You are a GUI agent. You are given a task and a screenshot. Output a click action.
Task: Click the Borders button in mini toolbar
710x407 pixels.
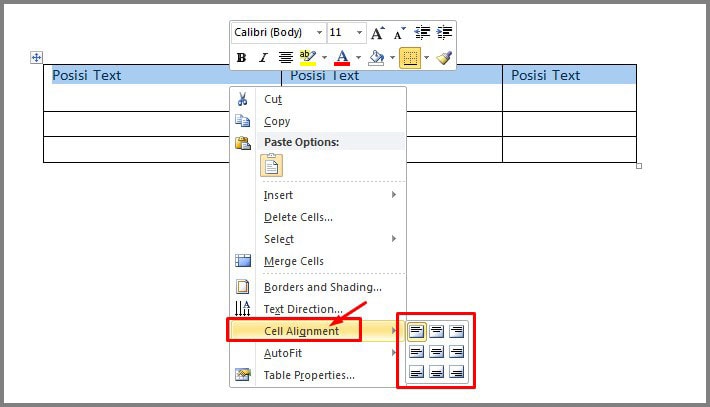[410, 58]
